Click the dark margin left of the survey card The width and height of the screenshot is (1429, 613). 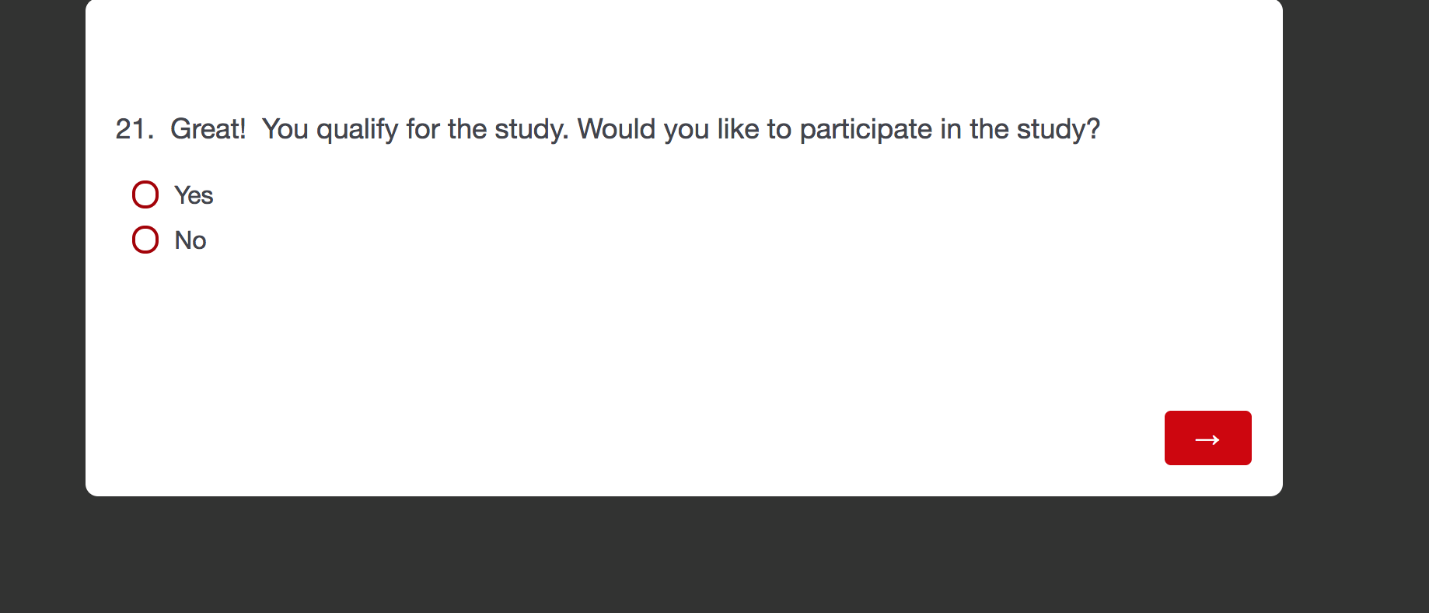click(x=42, y=300)
